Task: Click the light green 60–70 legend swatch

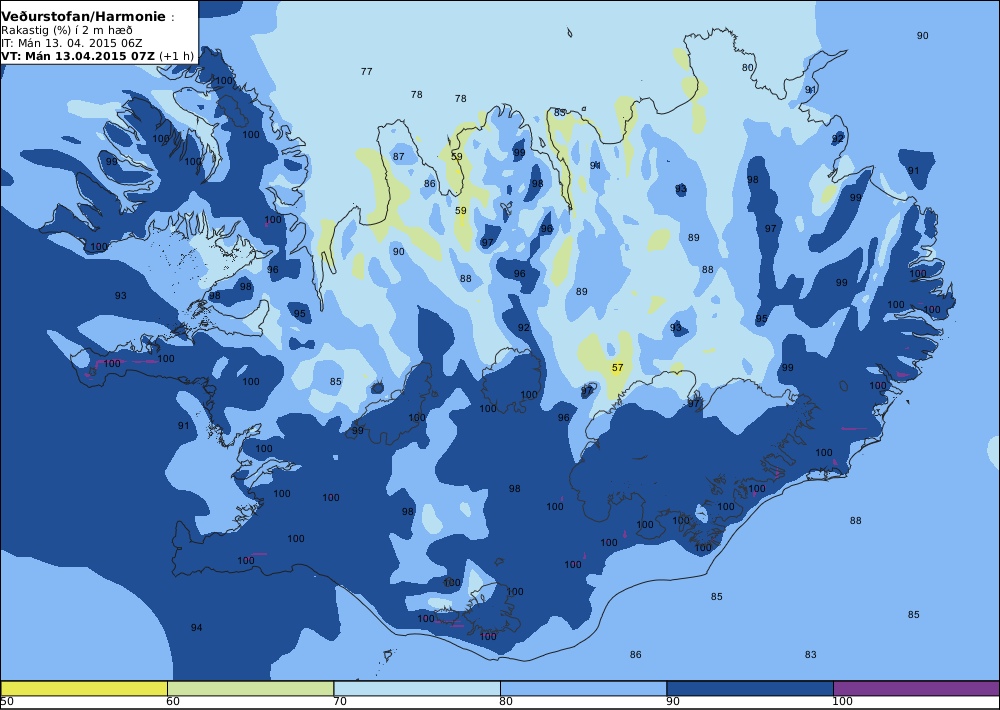Action: (251, 688)
